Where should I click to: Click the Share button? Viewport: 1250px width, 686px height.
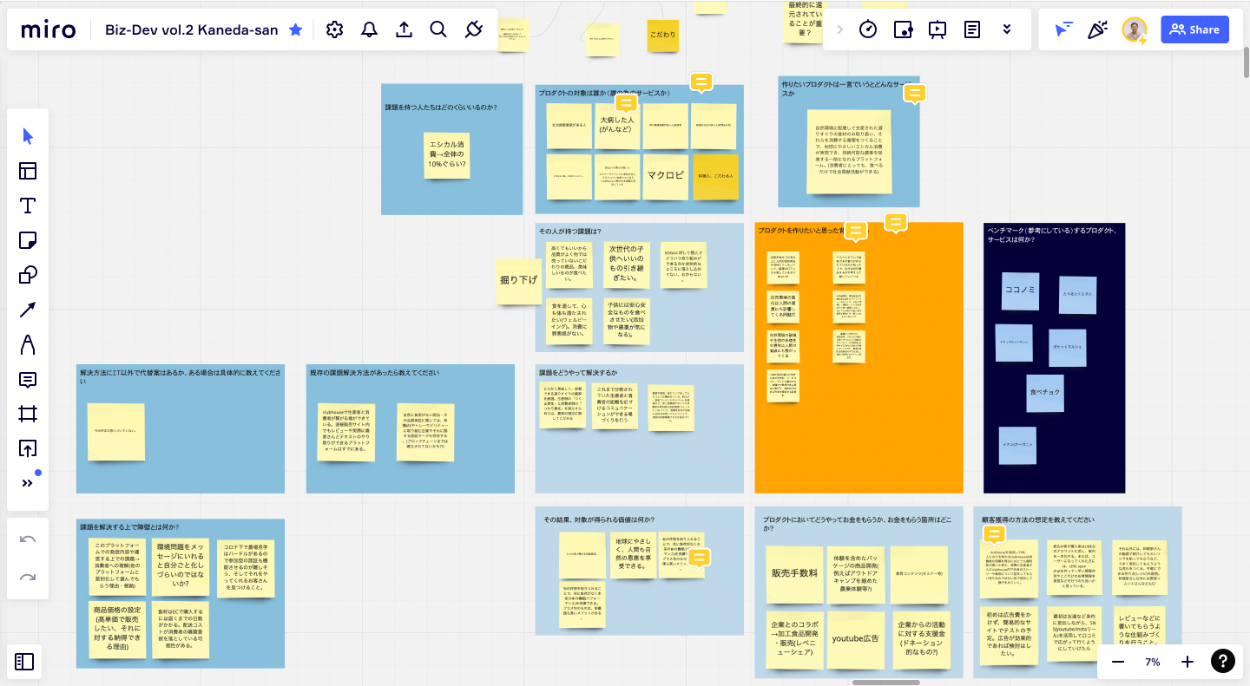tap(1194, 30)
